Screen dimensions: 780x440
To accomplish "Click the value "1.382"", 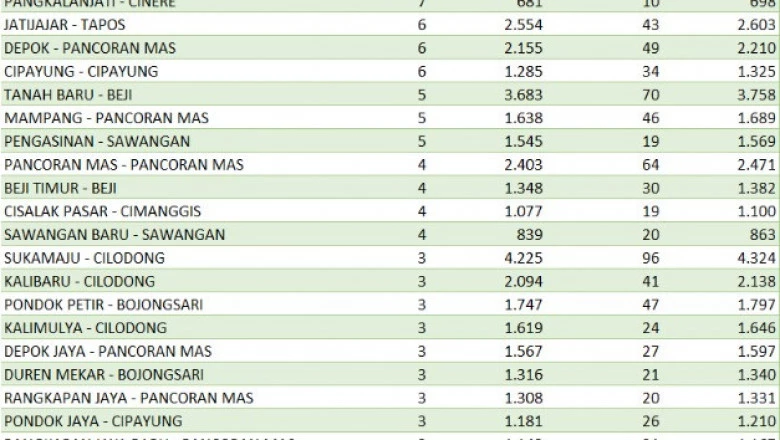I will (757, 188).
